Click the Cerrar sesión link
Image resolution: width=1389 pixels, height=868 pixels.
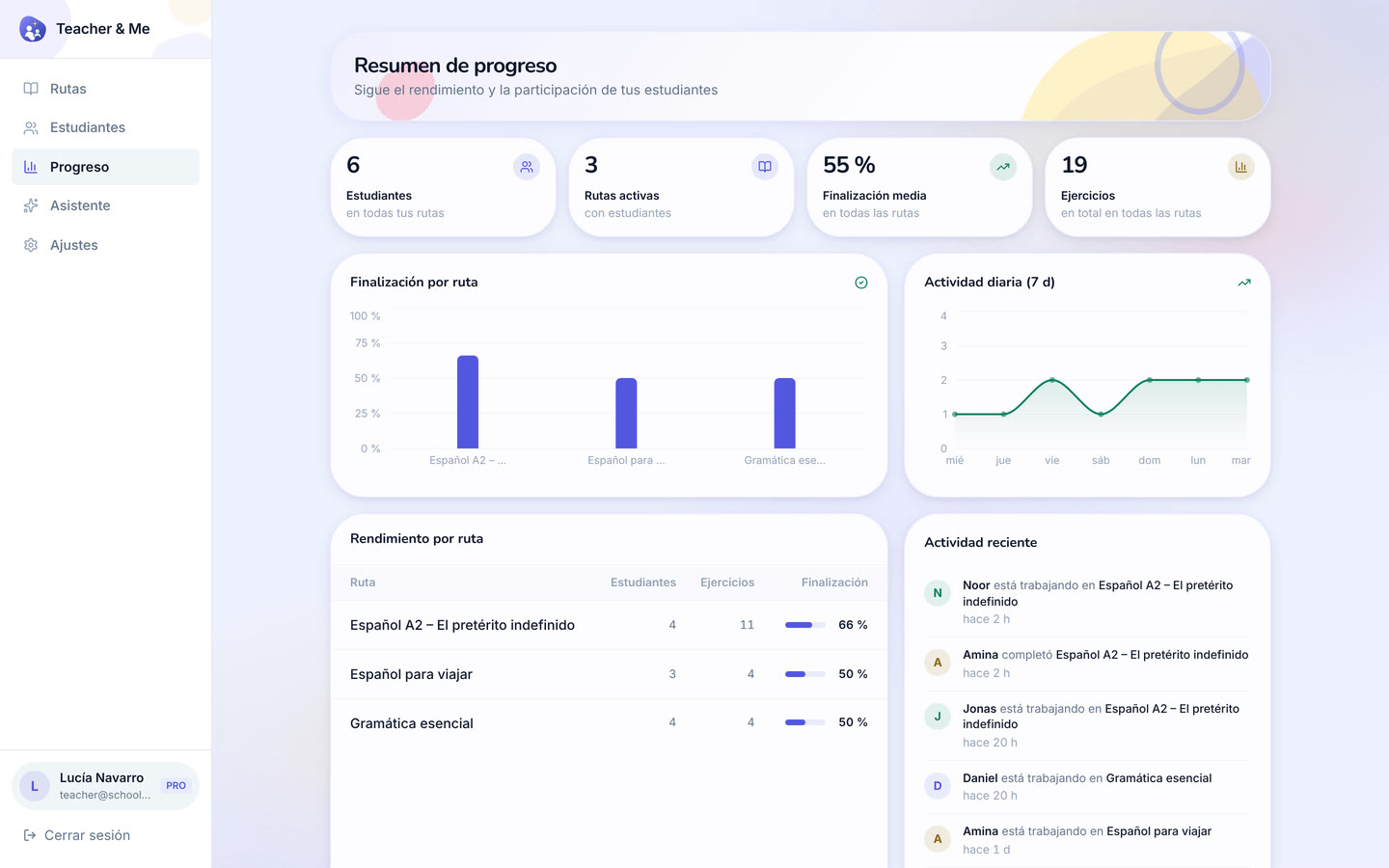pyautogui.click(x=77, y=835)
